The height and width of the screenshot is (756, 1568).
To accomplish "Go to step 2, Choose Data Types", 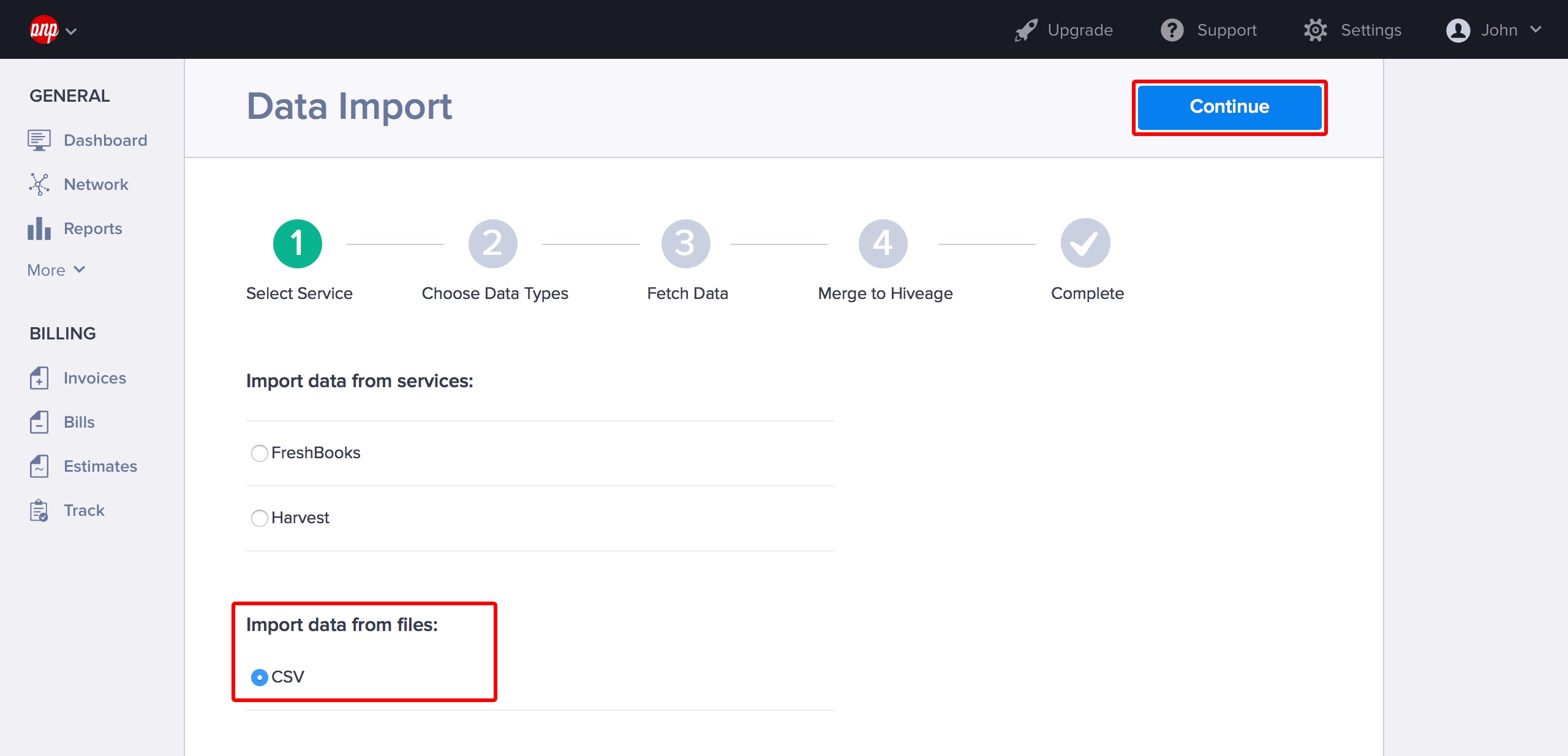I will [x=494, y=243].
